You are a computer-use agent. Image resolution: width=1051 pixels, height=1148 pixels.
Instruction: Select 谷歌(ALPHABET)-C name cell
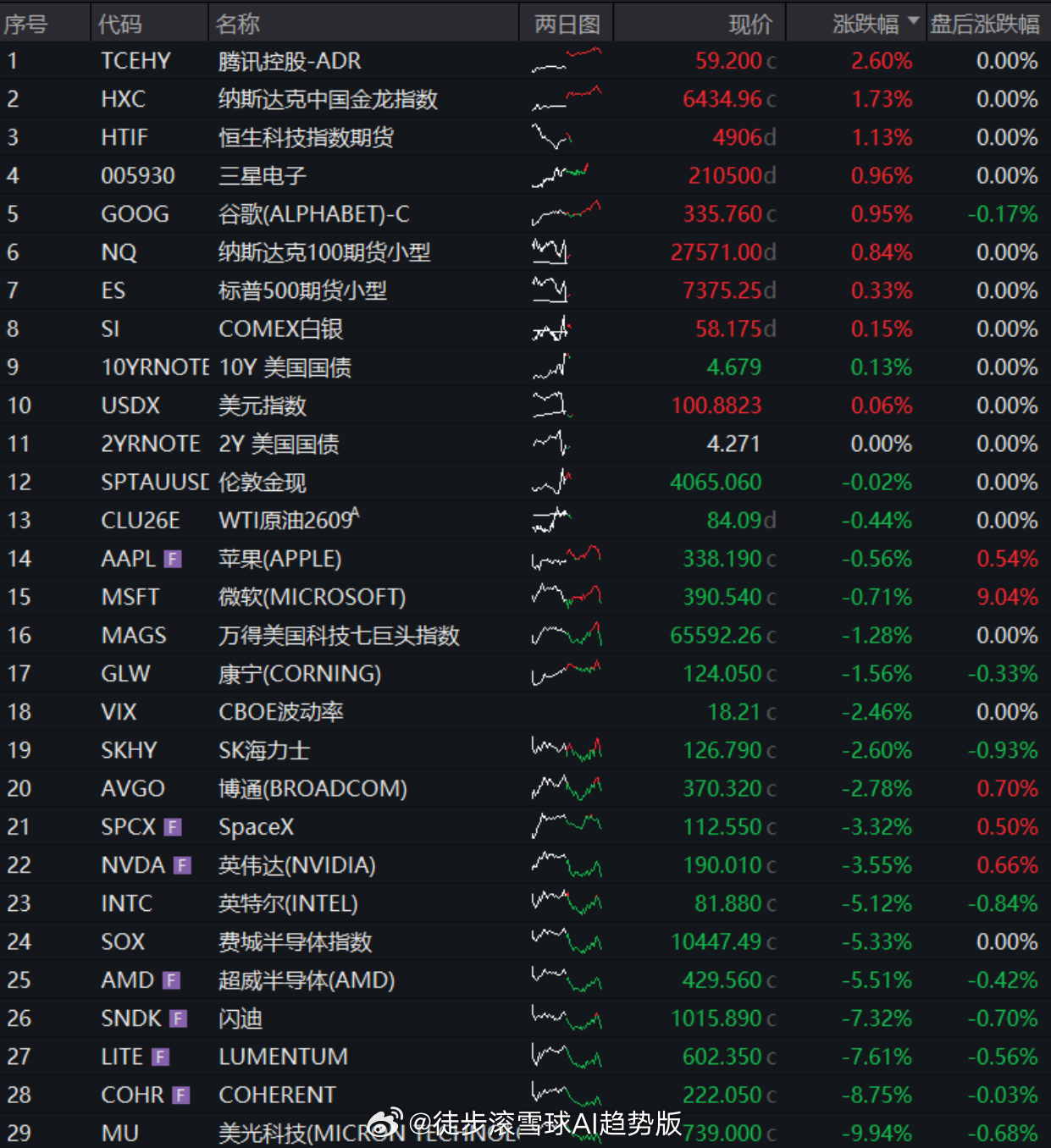click(x=313, y=214)
